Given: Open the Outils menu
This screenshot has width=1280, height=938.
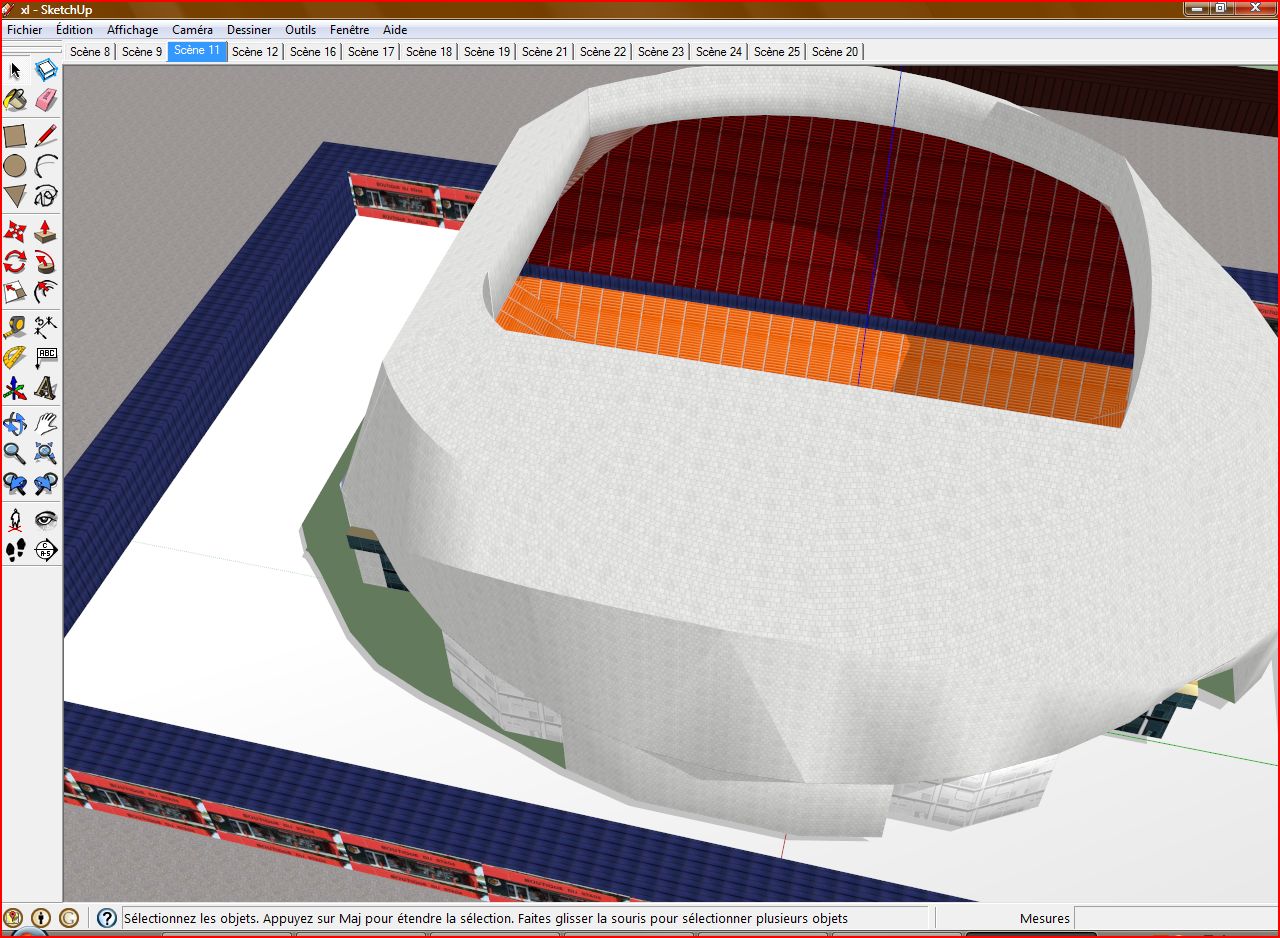Looking at the screenshot, I should coord(300,30).
